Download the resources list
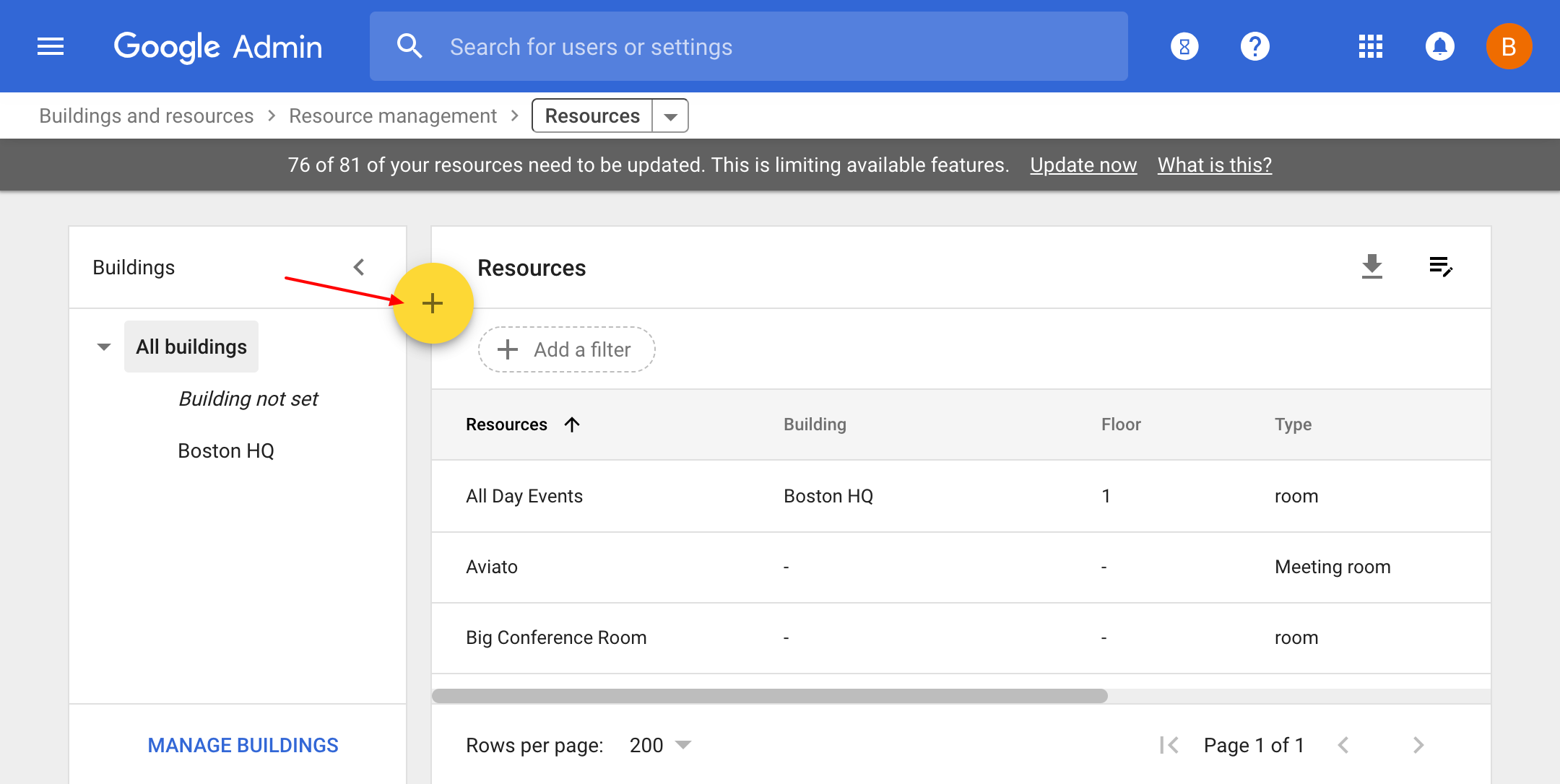 click(x=1371, y=266)
